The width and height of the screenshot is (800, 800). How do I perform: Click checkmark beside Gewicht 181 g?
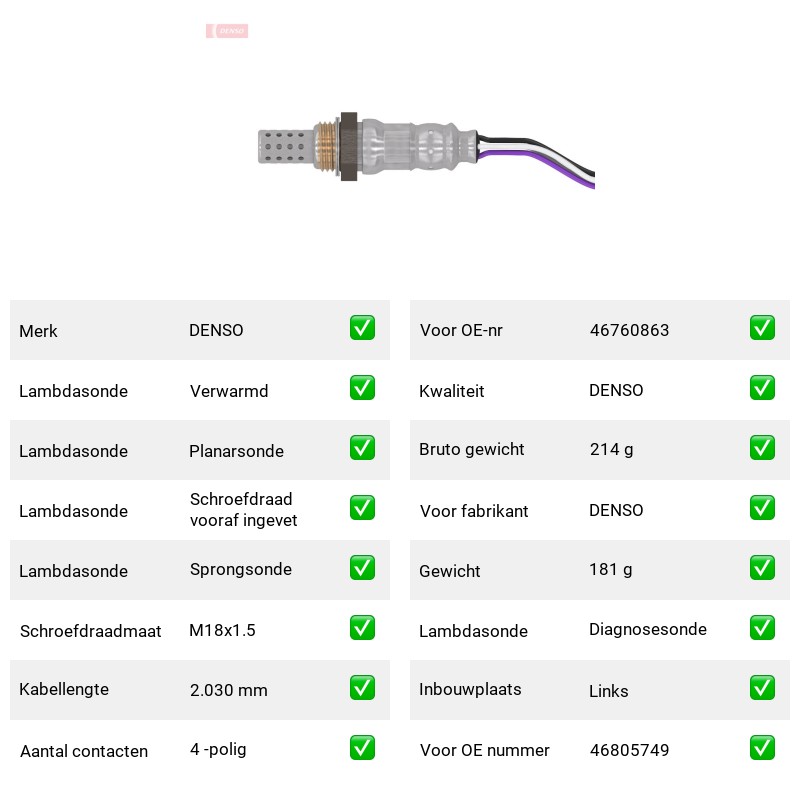(762, 568)
